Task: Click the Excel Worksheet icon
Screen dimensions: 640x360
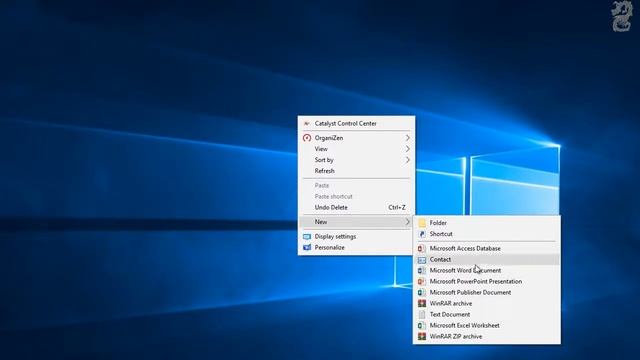Action: pos(422,325)
